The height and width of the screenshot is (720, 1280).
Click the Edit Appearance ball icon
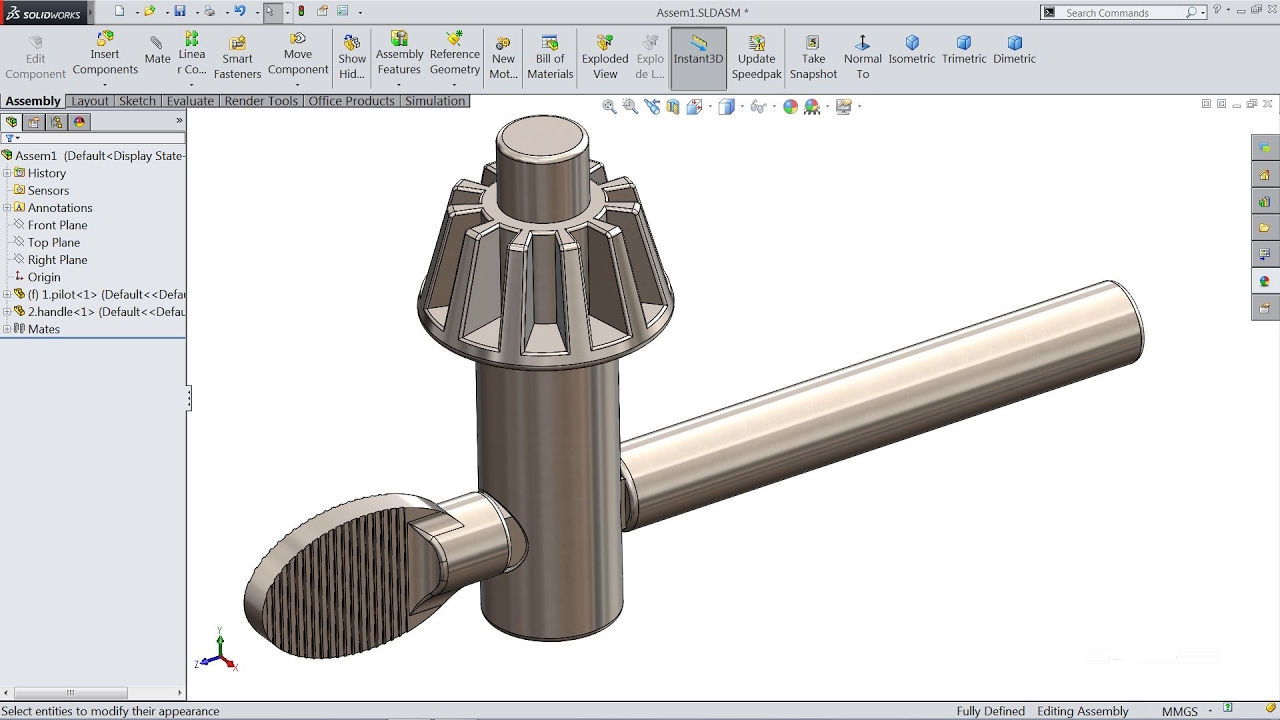pyautogui.click(x=790, y=106)
